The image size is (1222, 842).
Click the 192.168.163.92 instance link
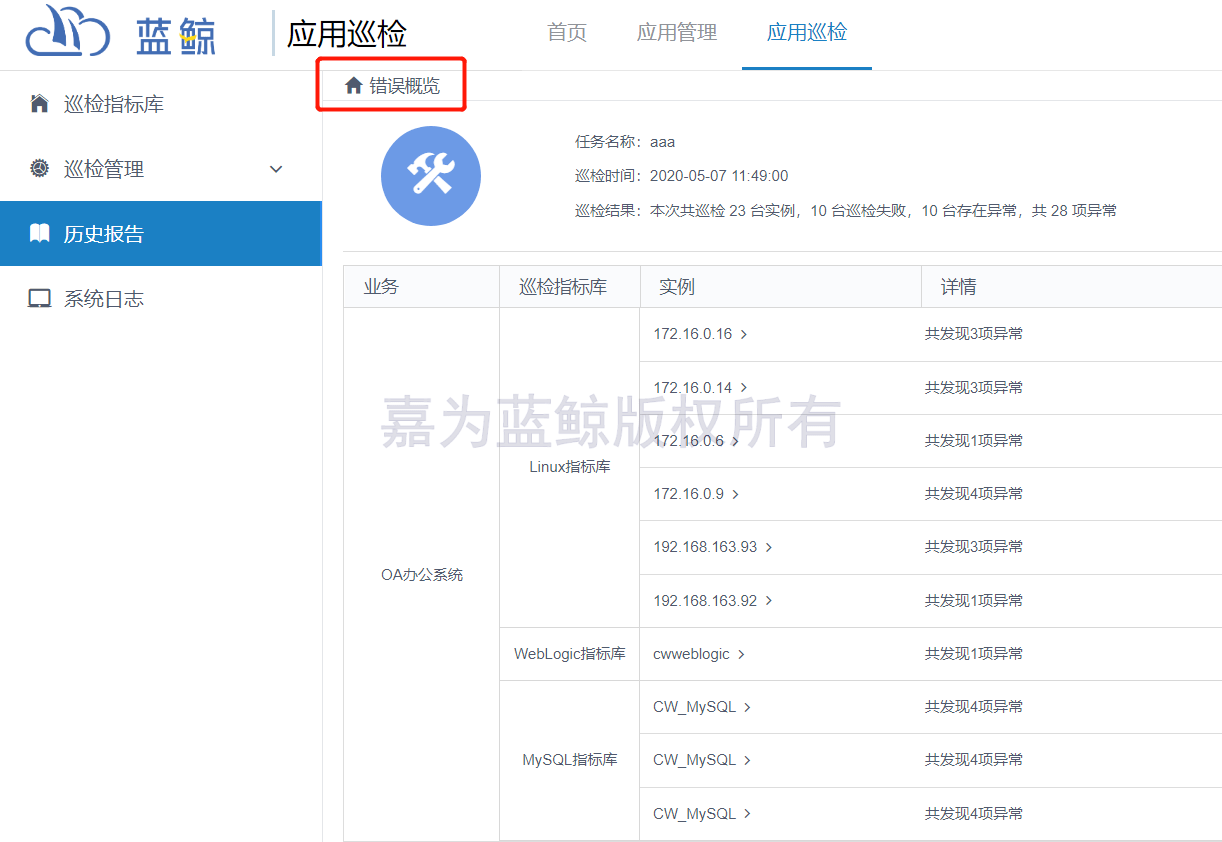click(x=705, y=601)
